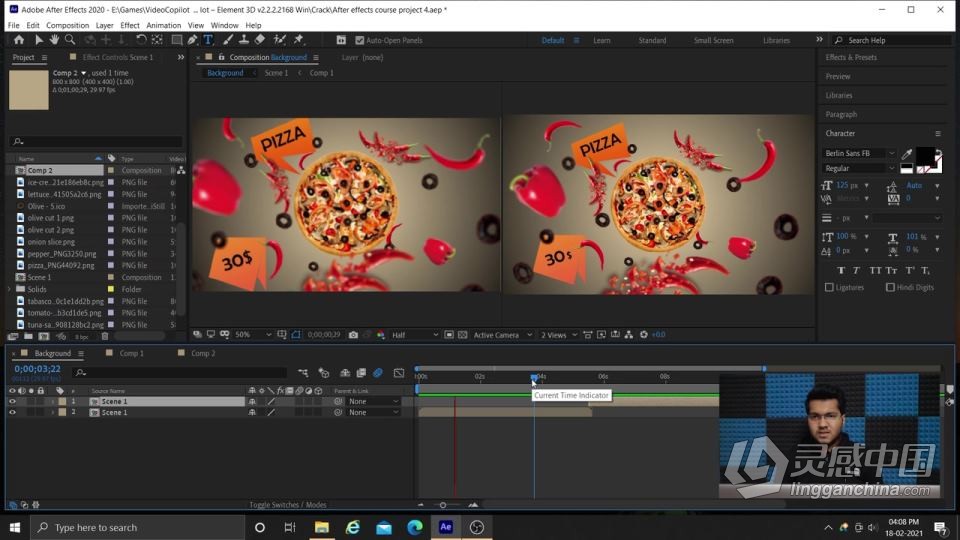Switch to the Comp 1 timeline tab
The image size is (960, 540).
click(x=131, y=353)
